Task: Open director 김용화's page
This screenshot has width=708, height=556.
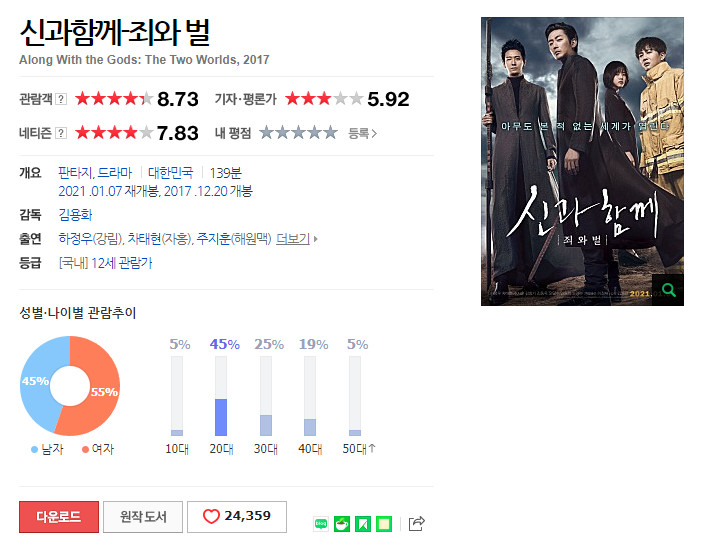Action: 75,215
